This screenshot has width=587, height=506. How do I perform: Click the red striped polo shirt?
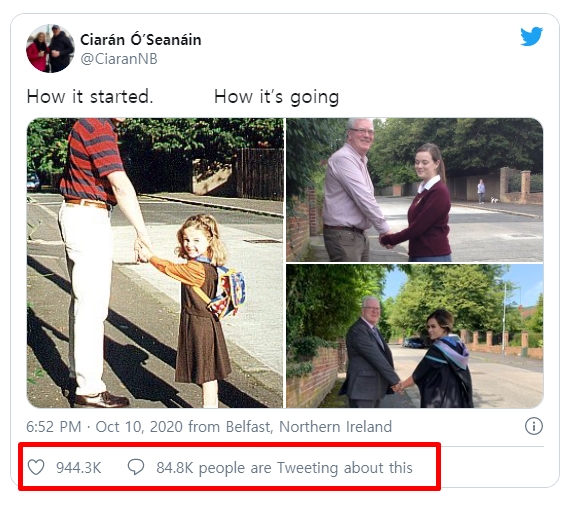[x=91, y=161]
